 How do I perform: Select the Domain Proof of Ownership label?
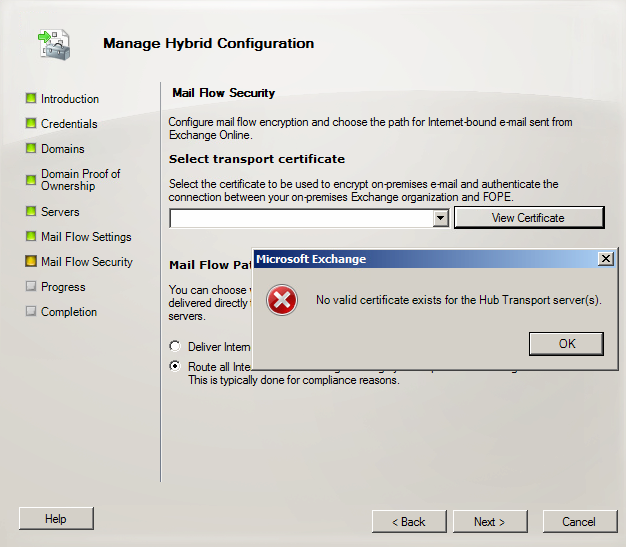81,180
